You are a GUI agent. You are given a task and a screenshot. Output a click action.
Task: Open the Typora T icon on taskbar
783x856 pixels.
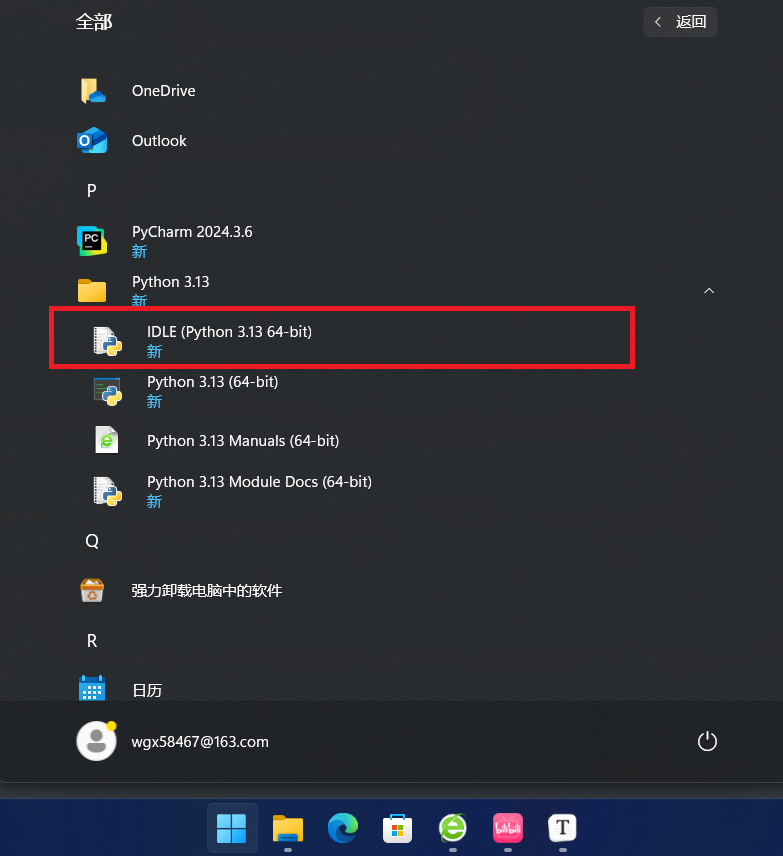(x=562, y=828)
